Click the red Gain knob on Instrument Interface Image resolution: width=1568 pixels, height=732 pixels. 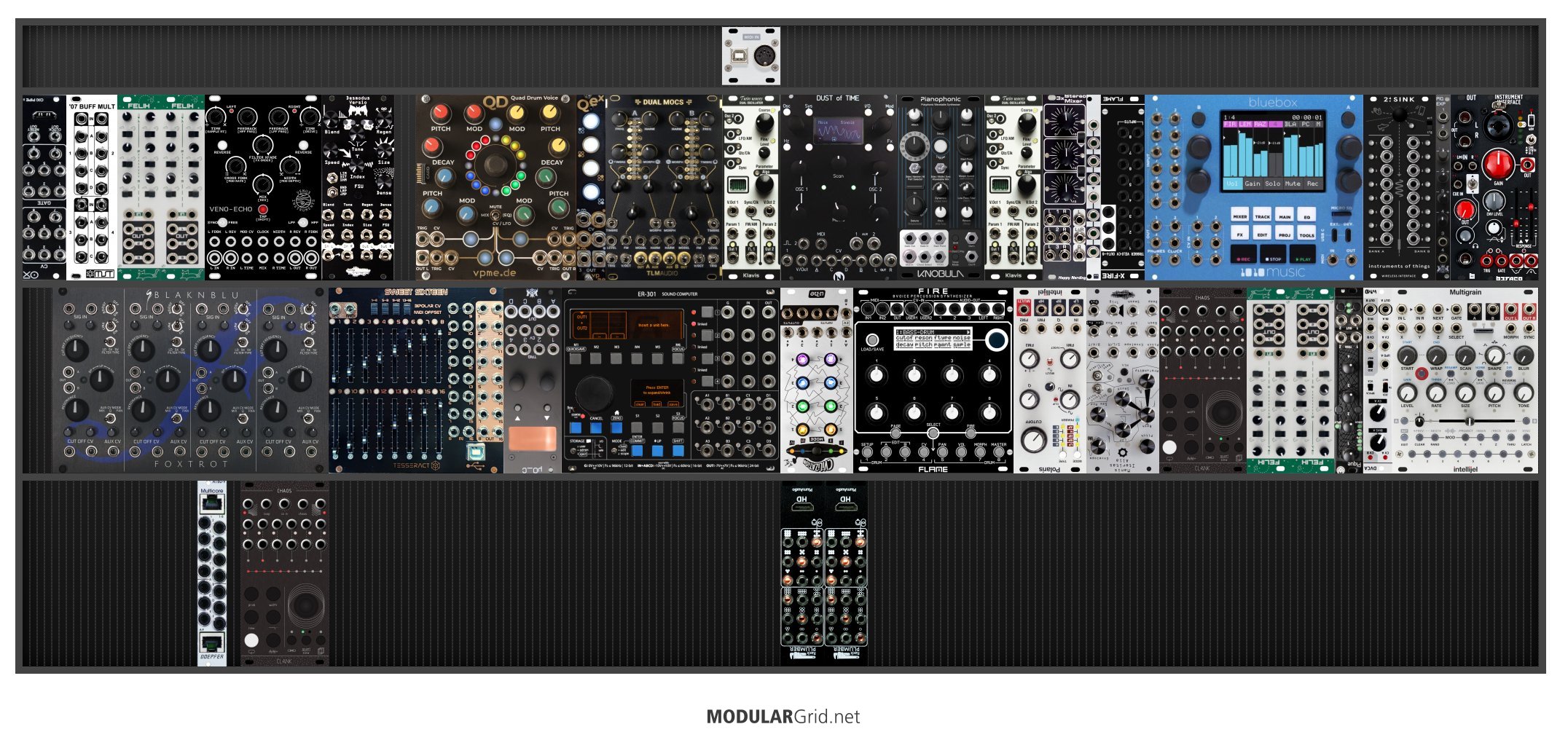1498,165
